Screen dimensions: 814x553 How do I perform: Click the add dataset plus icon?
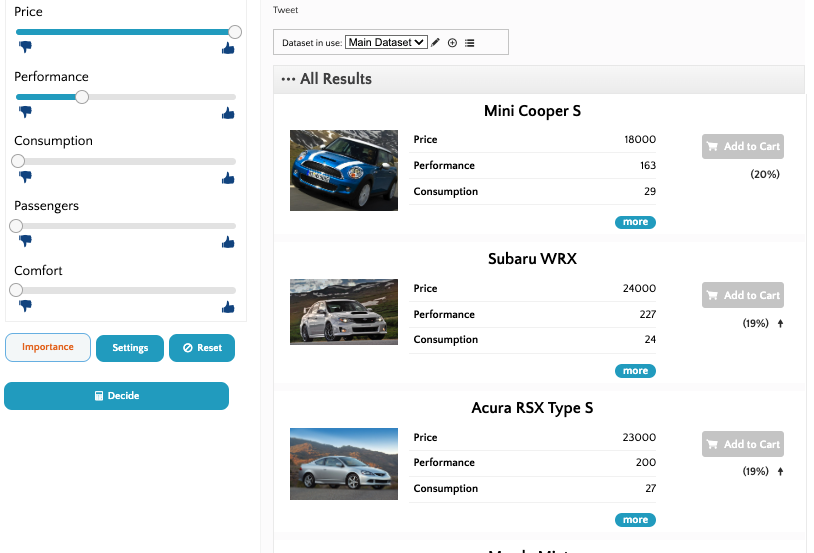click(x=452, y=43)
